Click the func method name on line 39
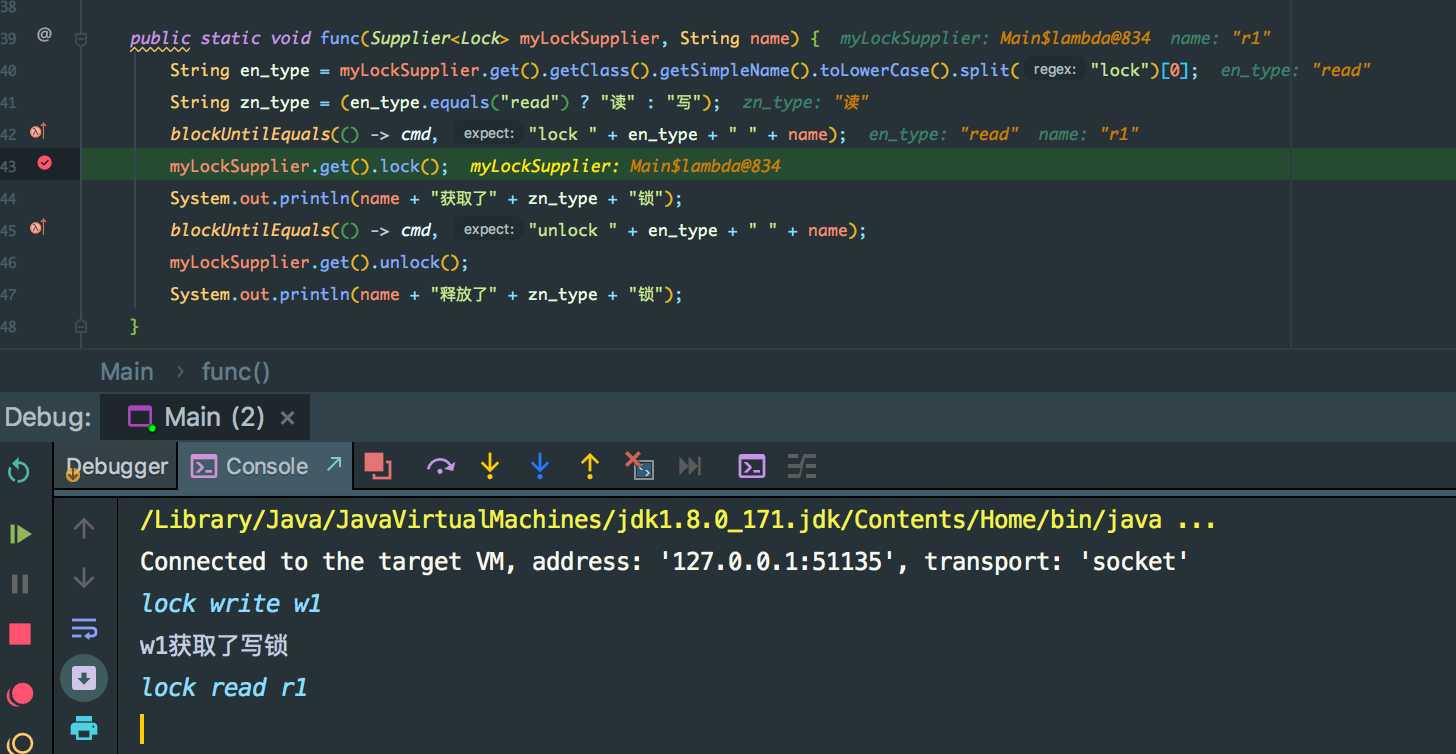The height and width of the screenshot is (754, 1456). click(339, 38)
